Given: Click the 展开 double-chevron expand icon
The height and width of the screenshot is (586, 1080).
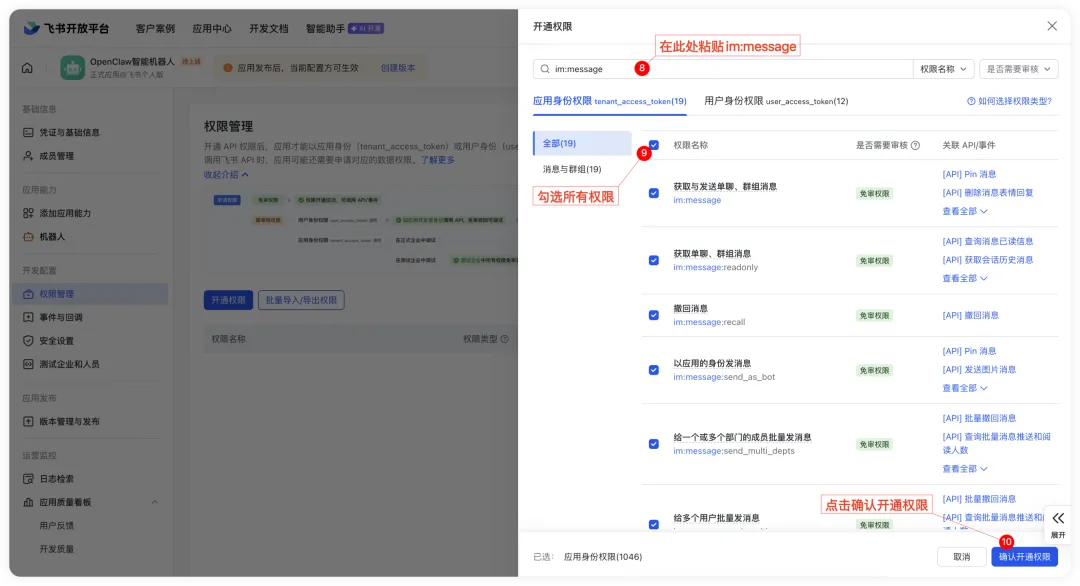Looking at the screenshot, I should click(x=1058, y=518).
